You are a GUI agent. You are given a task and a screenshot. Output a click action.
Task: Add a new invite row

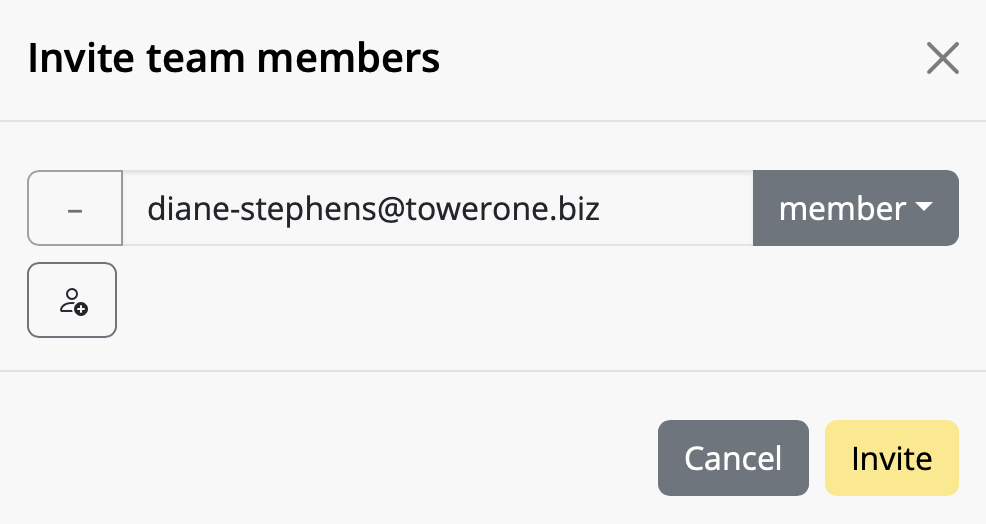pos(72,300)
